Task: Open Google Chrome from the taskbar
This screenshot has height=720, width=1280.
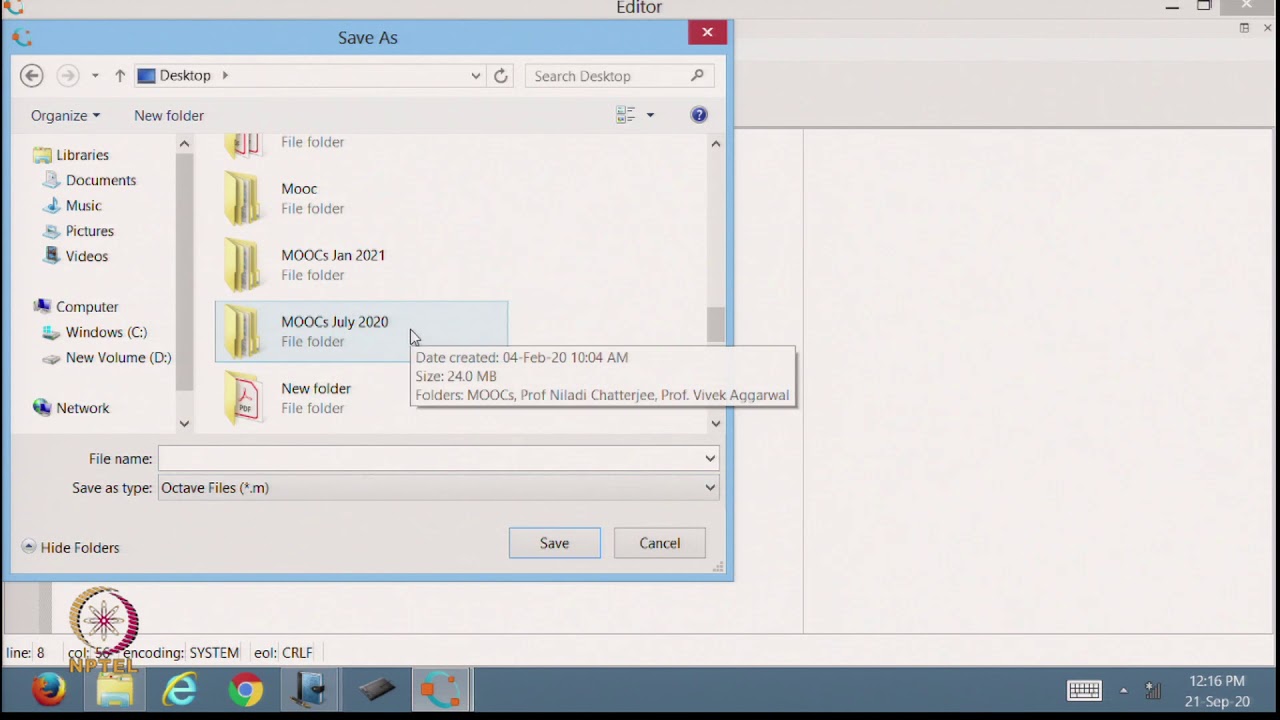Action: point(246,691)
